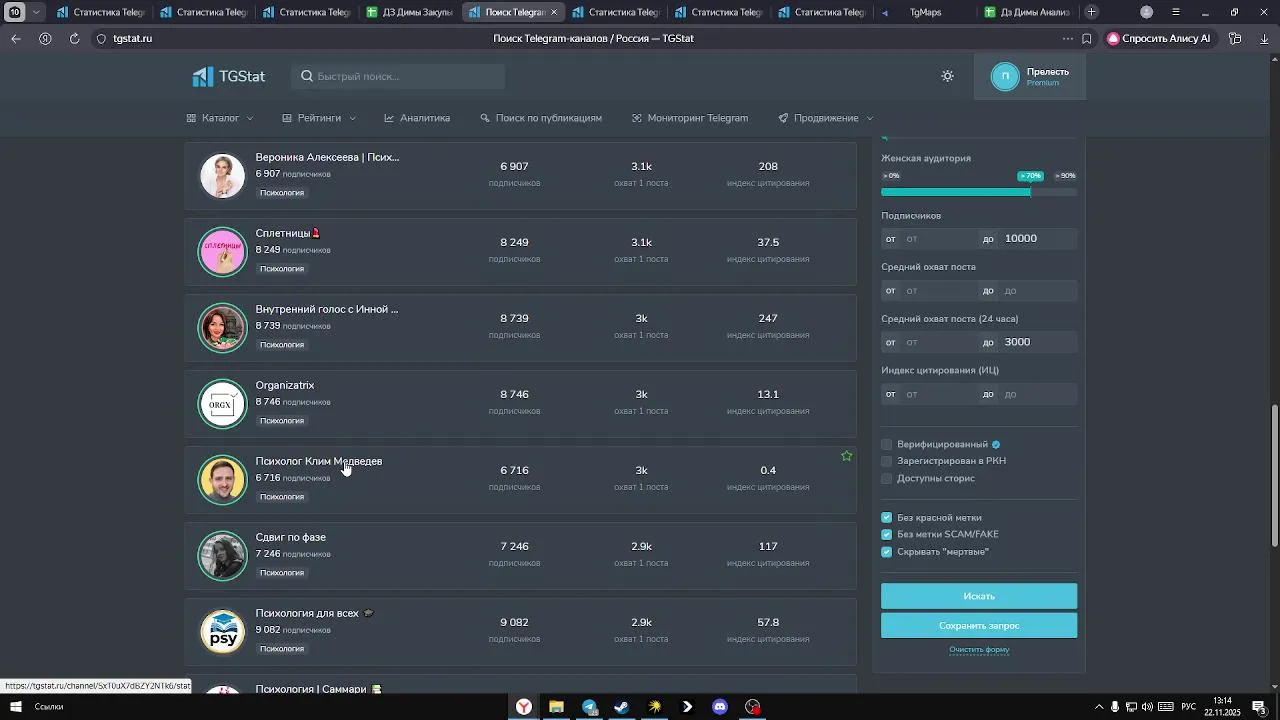Open Discord from the taskbar
This screenshot has height=720, width=1280.
coord(720,707)
